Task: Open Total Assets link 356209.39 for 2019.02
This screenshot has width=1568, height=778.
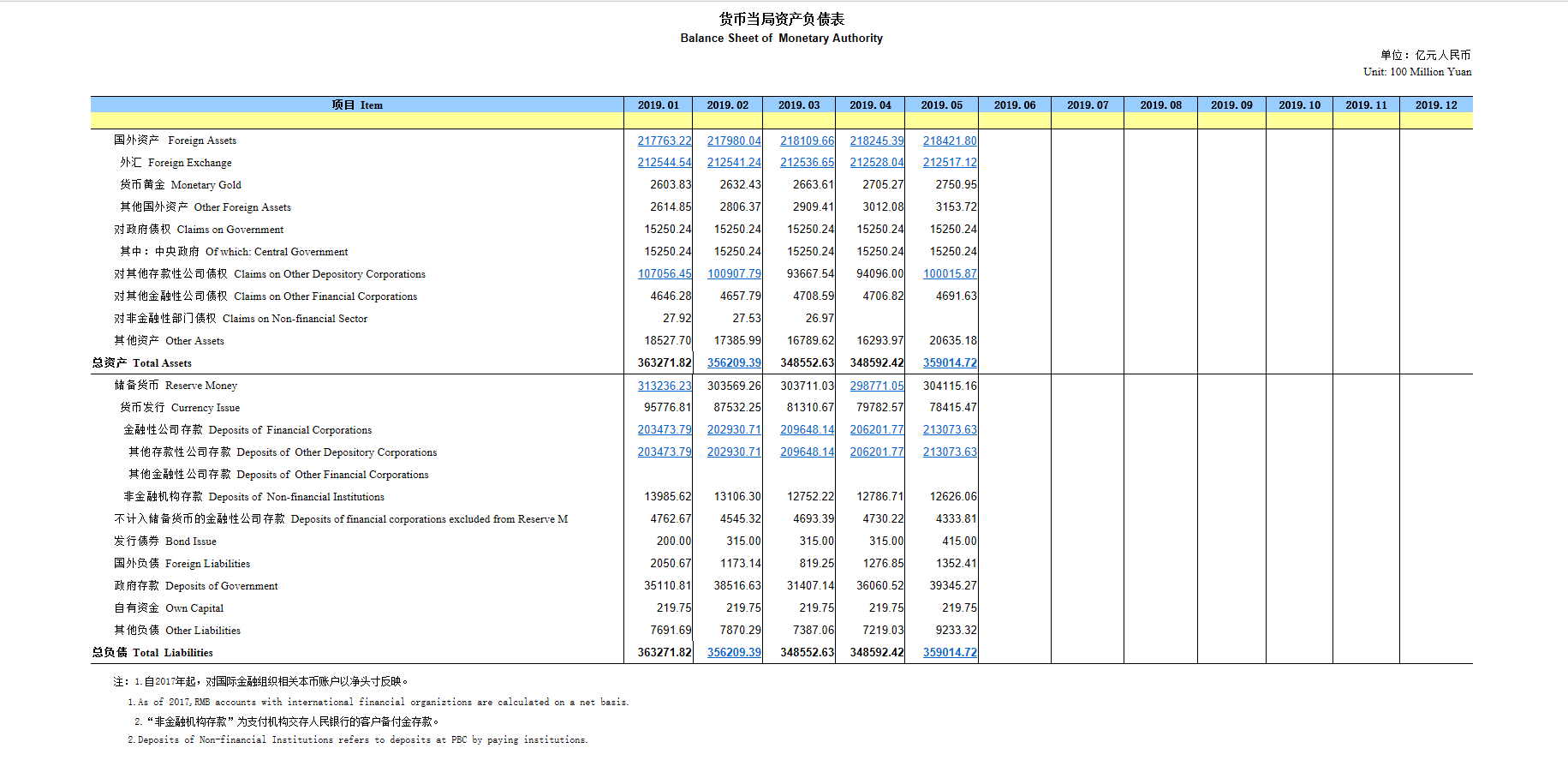Action: pos(734,363)
